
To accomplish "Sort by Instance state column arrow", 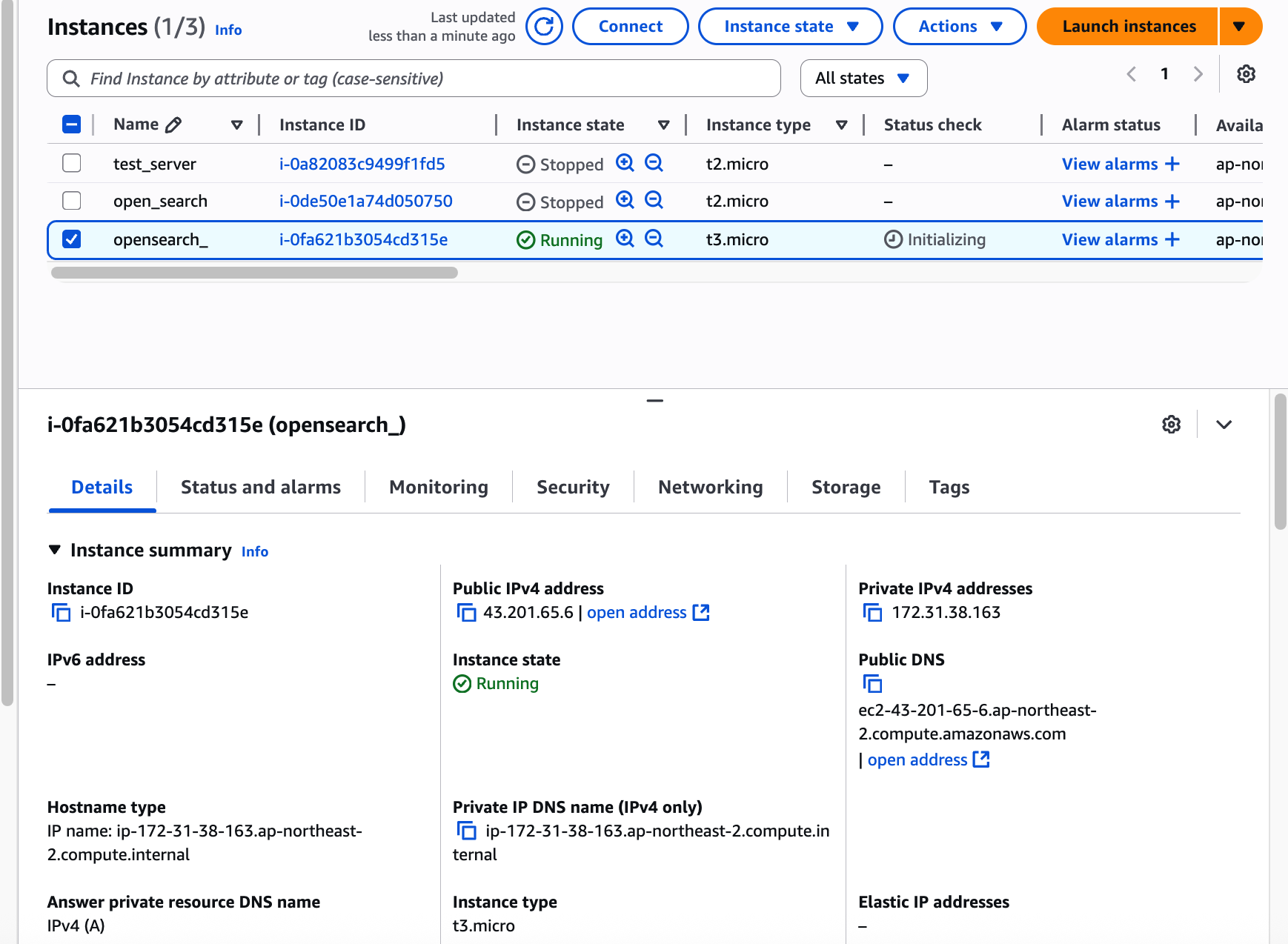I will point(664,125).
